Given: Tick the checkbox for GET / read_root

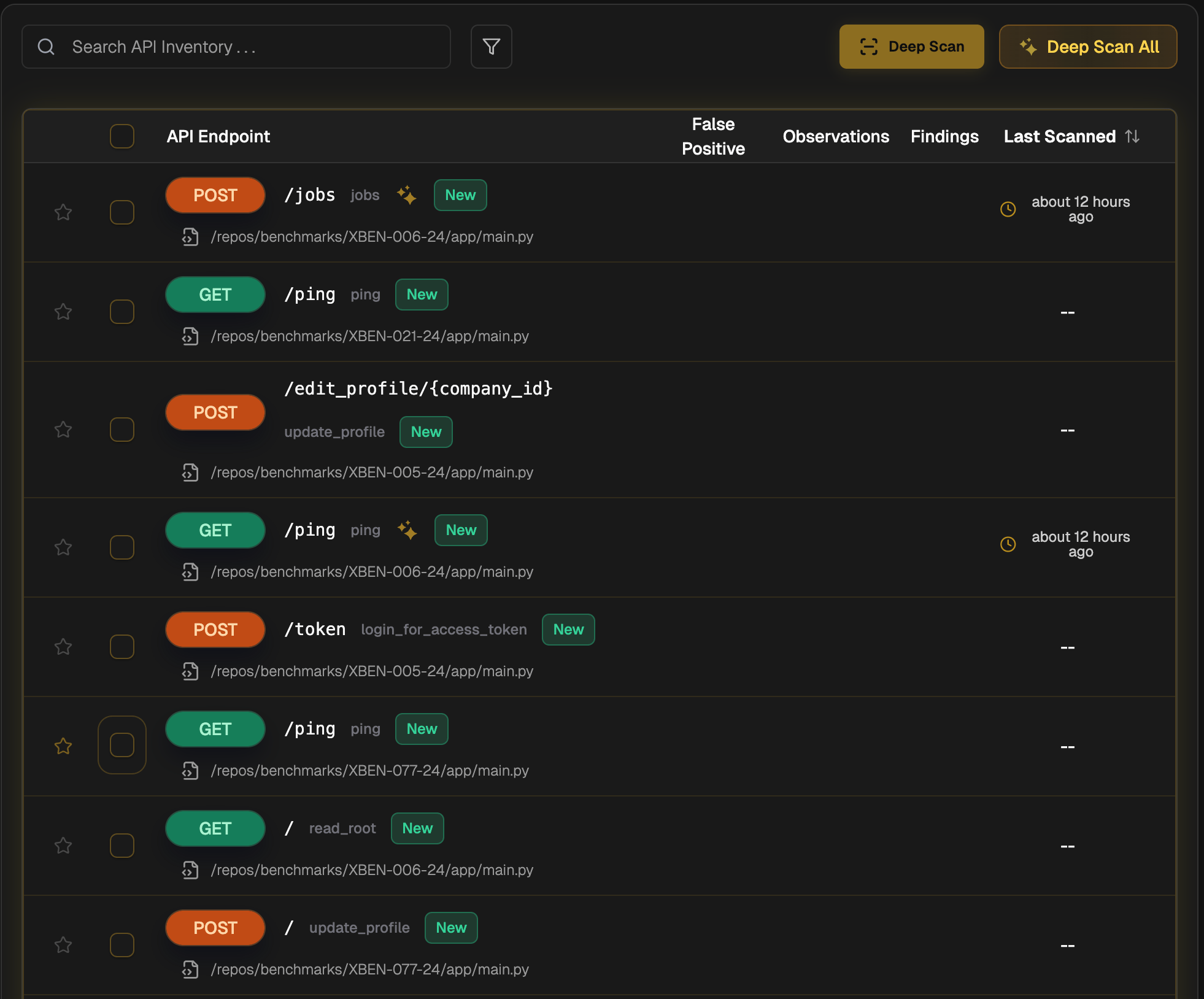Looking at the screenshot, I should 122,846.
